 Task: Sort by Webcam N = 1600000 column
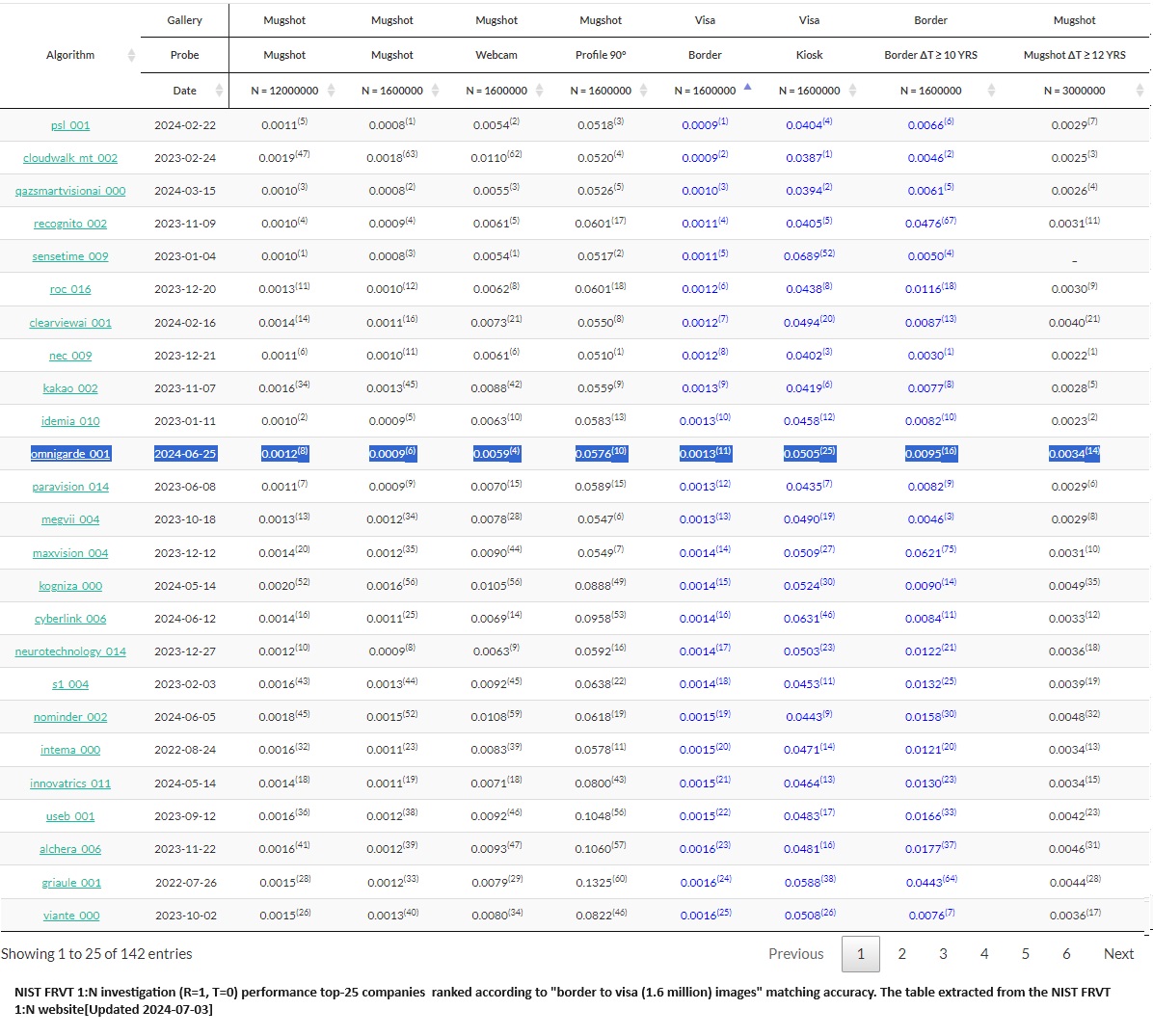point(539,91)
